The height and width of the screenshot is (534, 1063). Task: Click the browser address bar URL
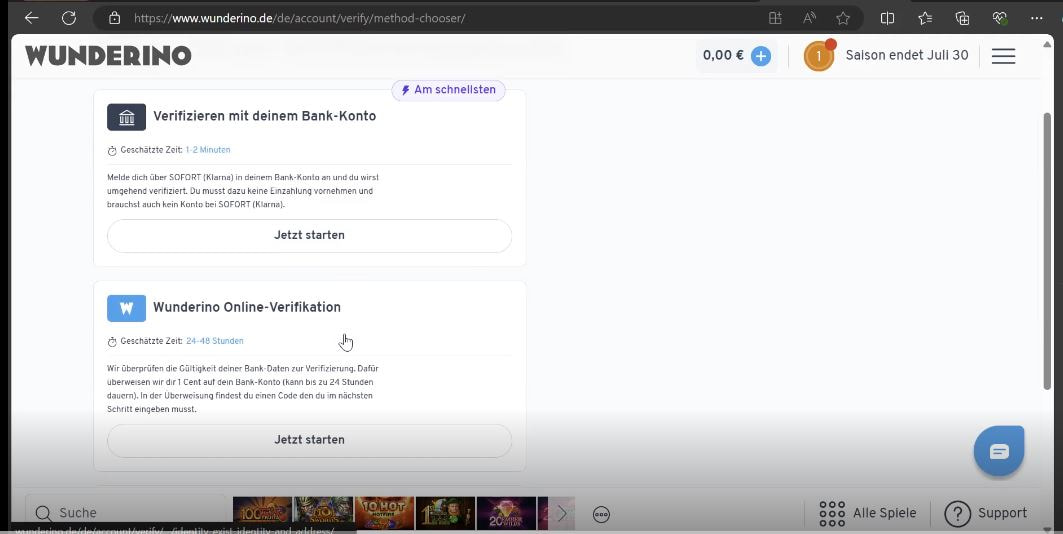point(300,18)
